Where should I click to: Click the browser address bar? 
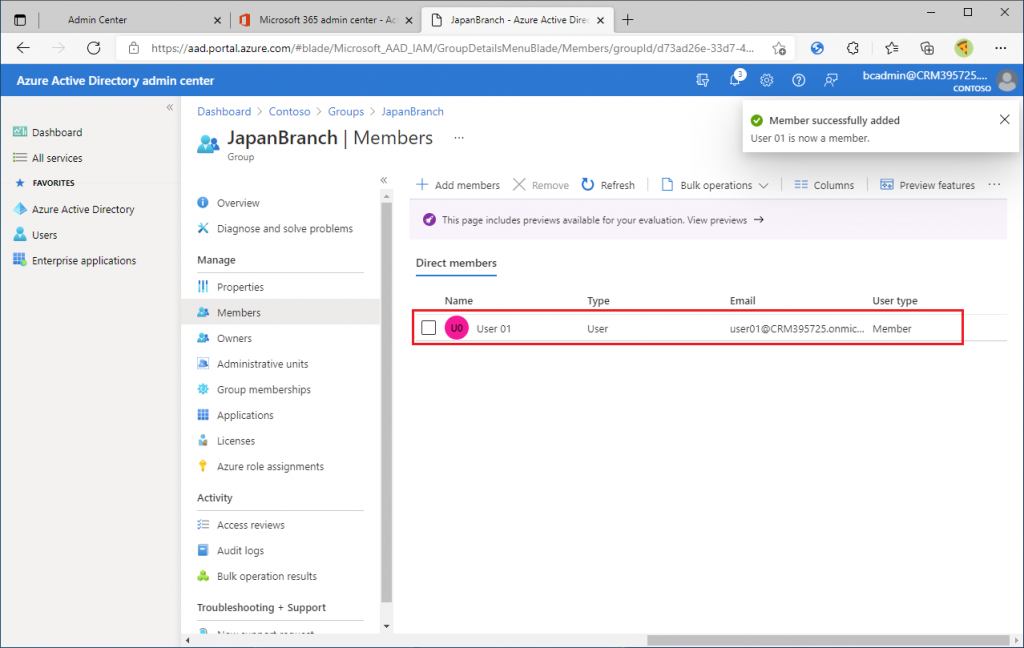(x=452, y=48)
